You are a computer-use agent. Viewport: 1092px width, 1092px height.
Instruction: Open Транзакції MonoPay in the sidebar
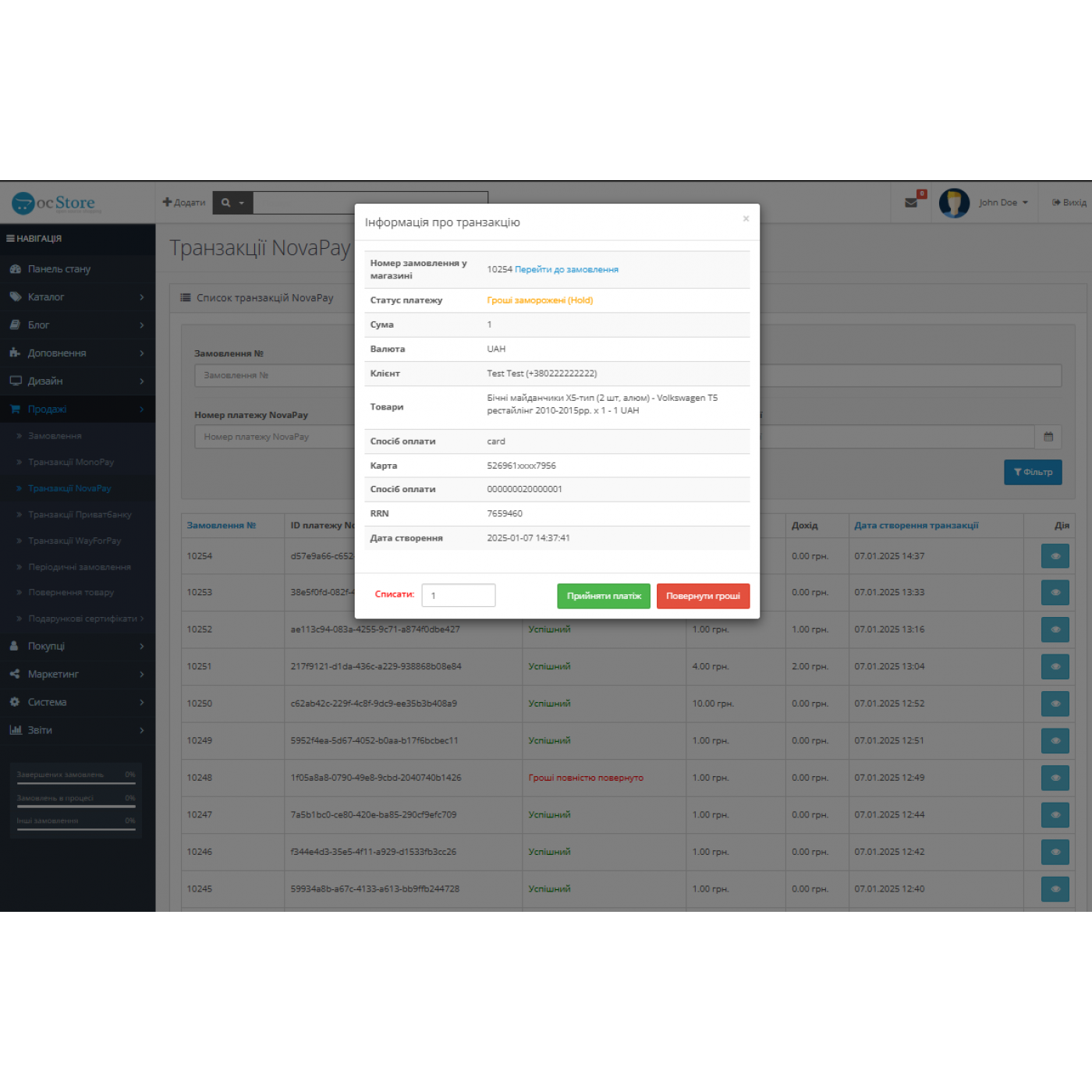(x=71, y=463)
